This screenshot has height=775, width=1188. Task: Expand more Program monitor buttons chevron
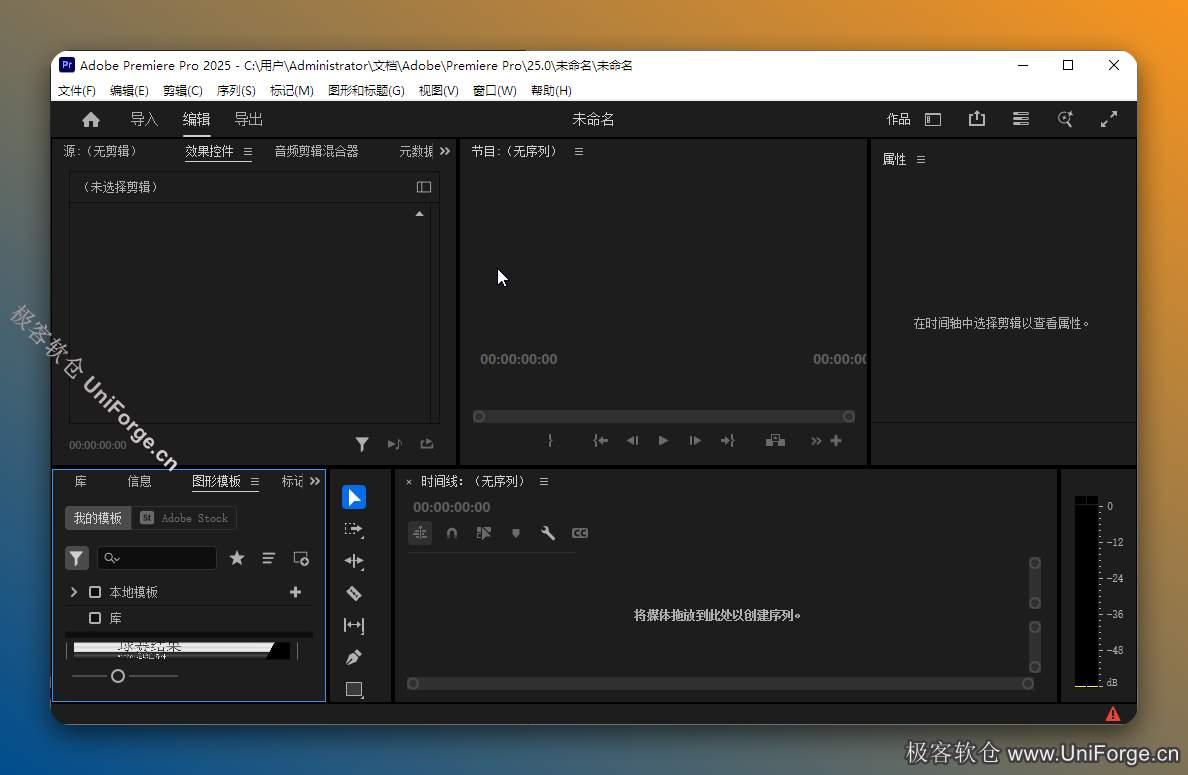coord(816,440)
